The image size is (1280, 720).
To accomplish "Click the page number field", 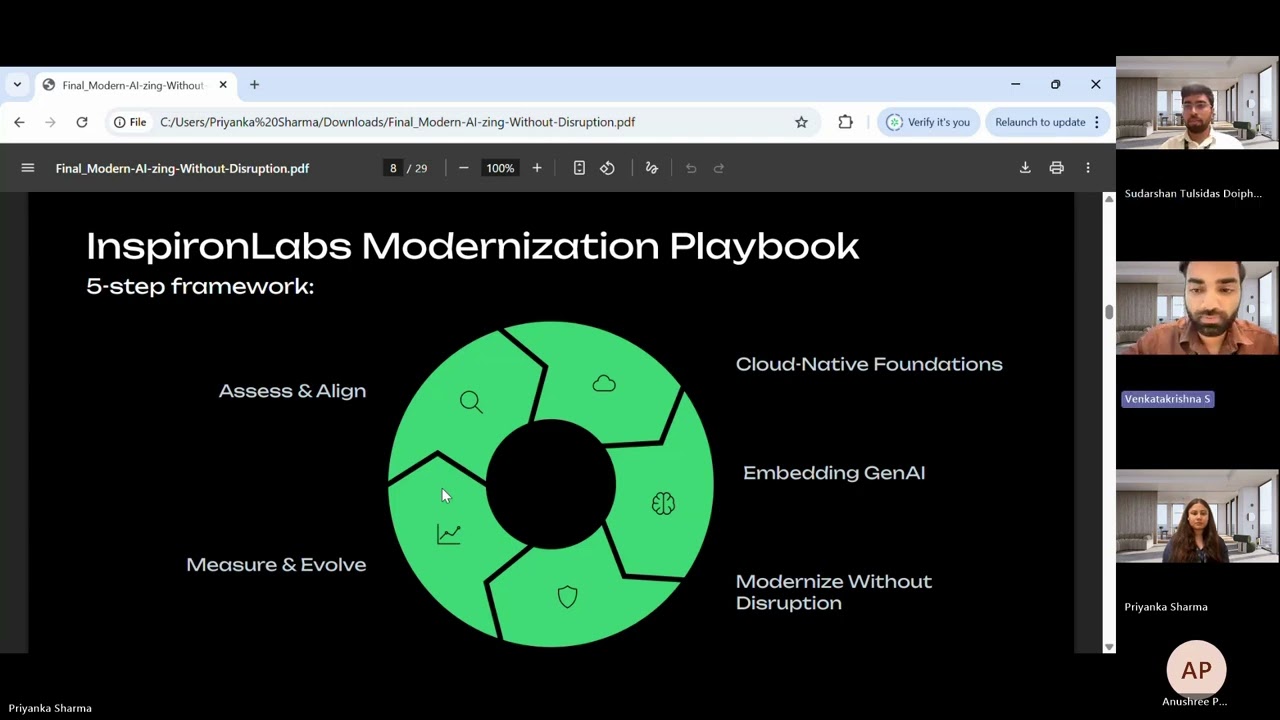I will 393,168.
